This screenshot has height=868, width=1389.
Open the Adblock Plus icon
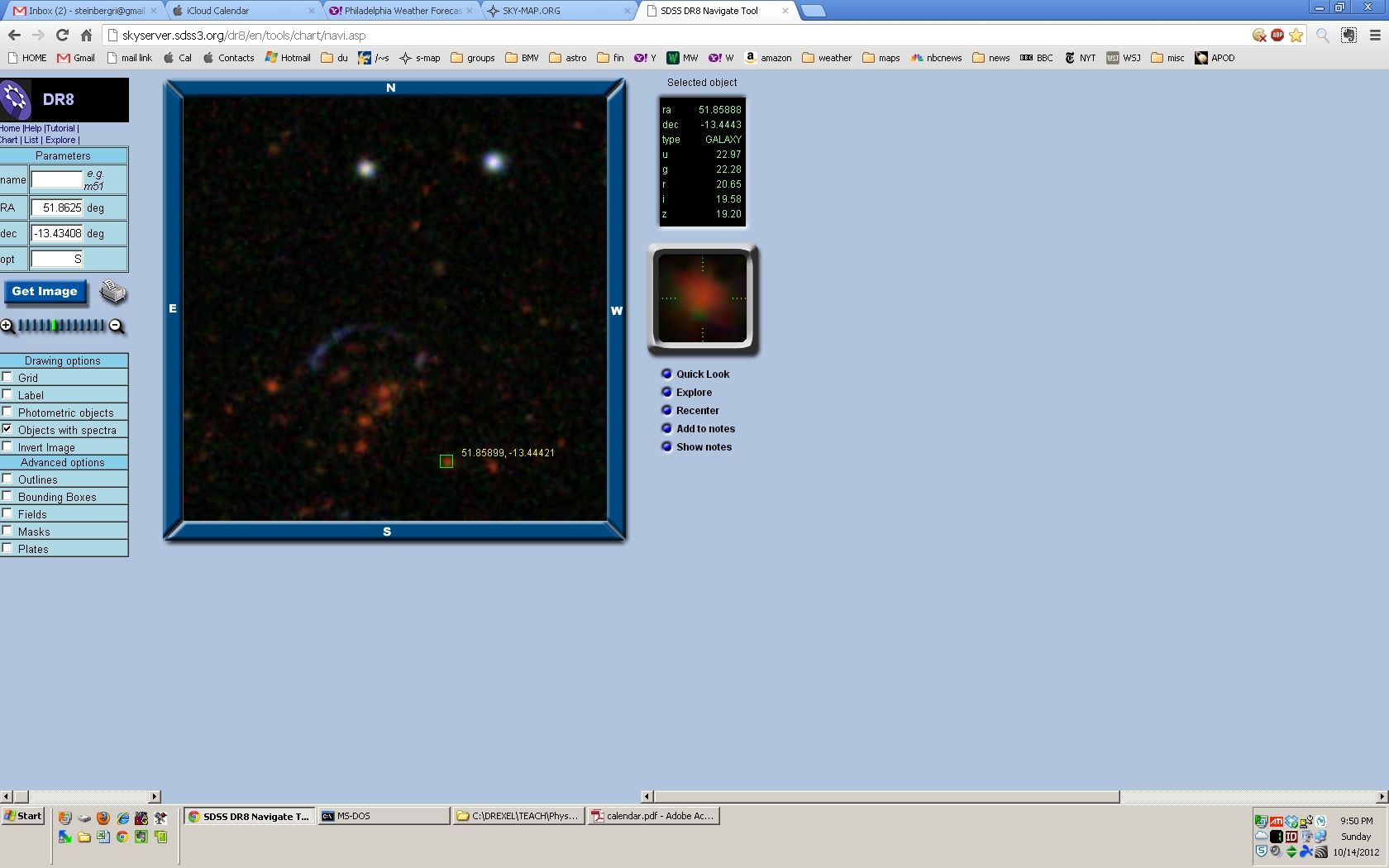pos(1277,35)
